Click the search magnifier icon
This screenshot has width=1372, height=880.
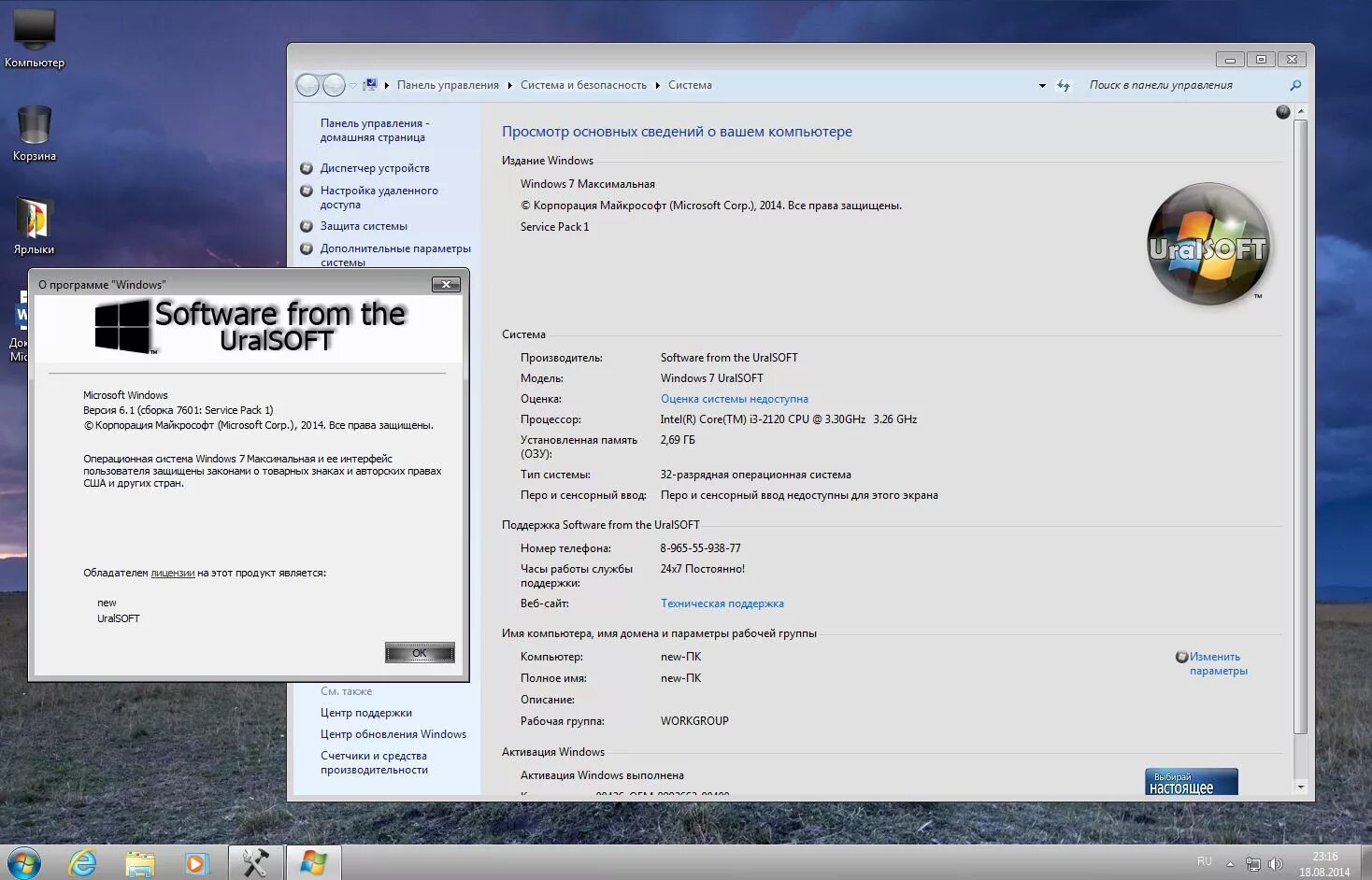pyautogui.click(x=1295, y=85)
